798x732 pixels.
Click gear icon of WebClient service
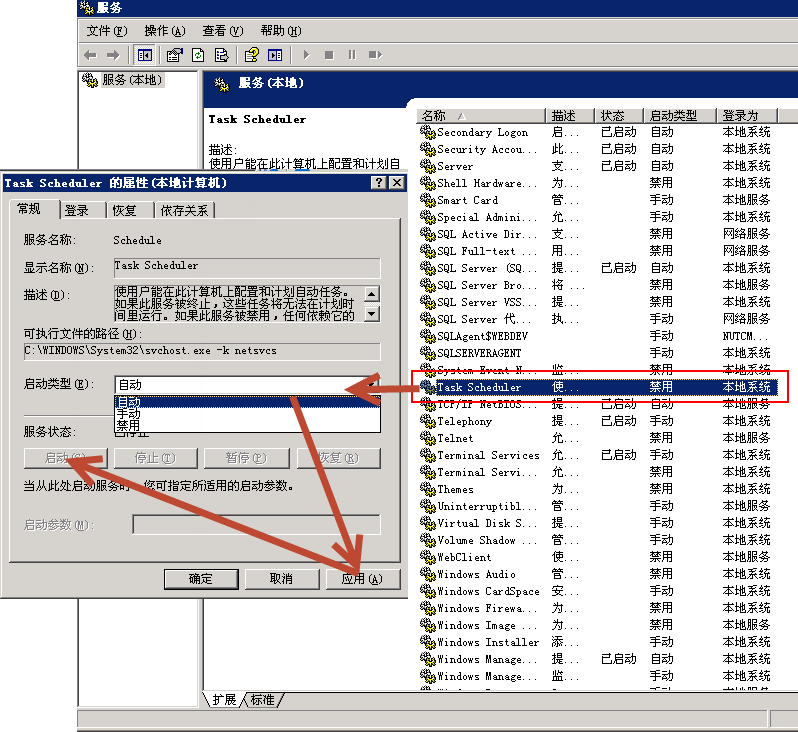click(428, 557)
